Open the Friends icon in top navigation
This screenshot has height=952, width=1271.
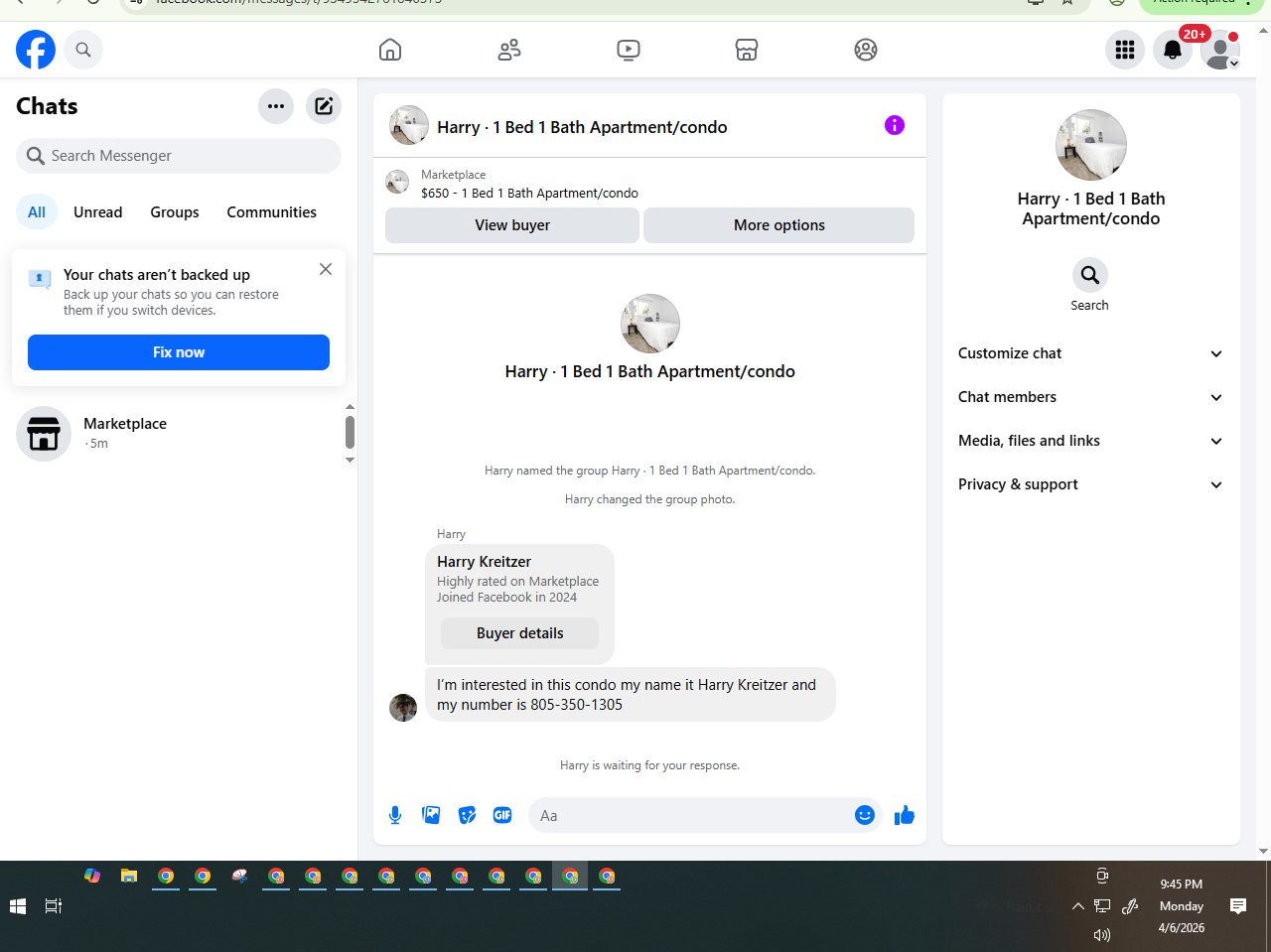(x=509, y=50)
